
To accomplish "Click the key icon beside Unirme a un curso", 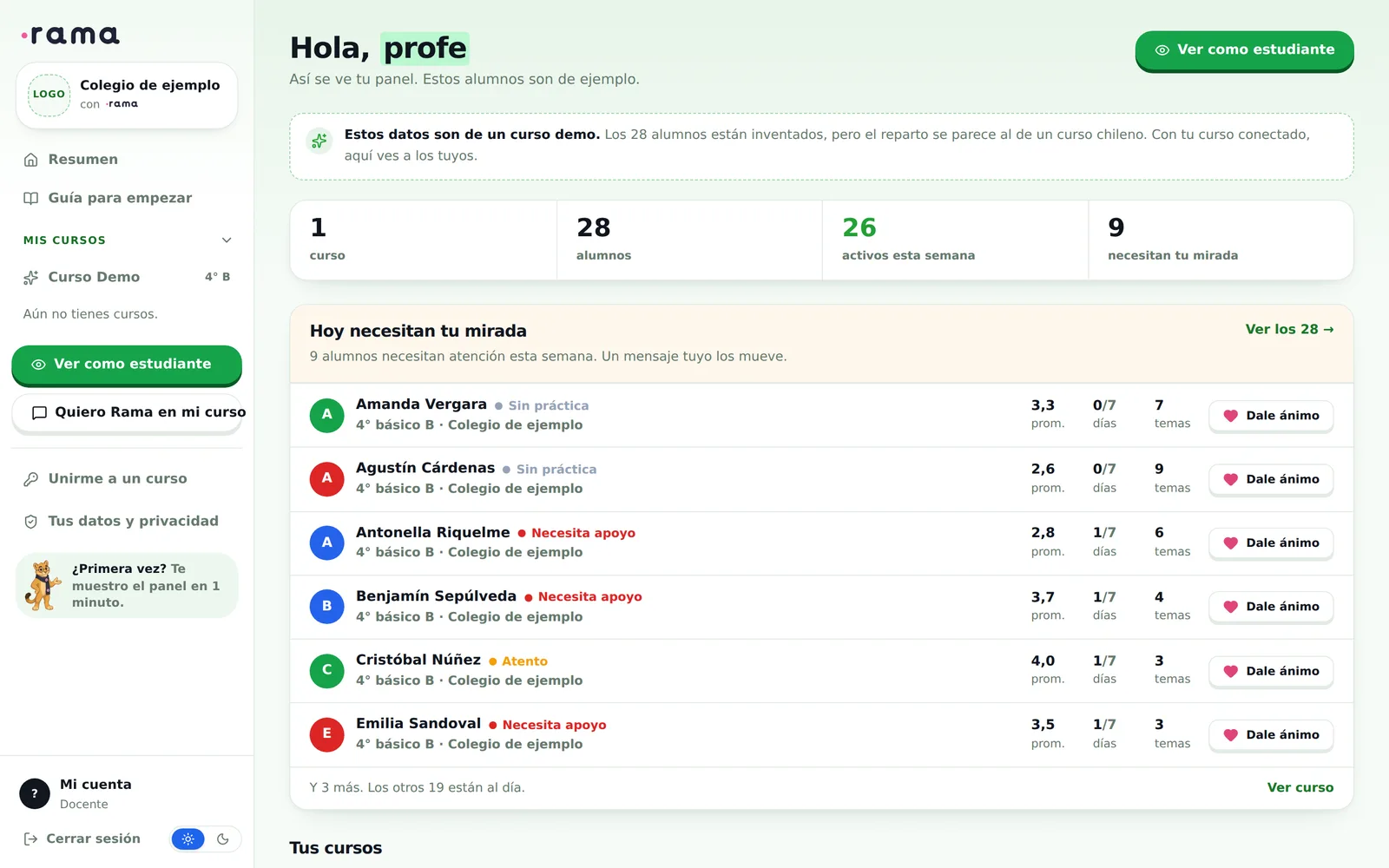I will [31, 479].
